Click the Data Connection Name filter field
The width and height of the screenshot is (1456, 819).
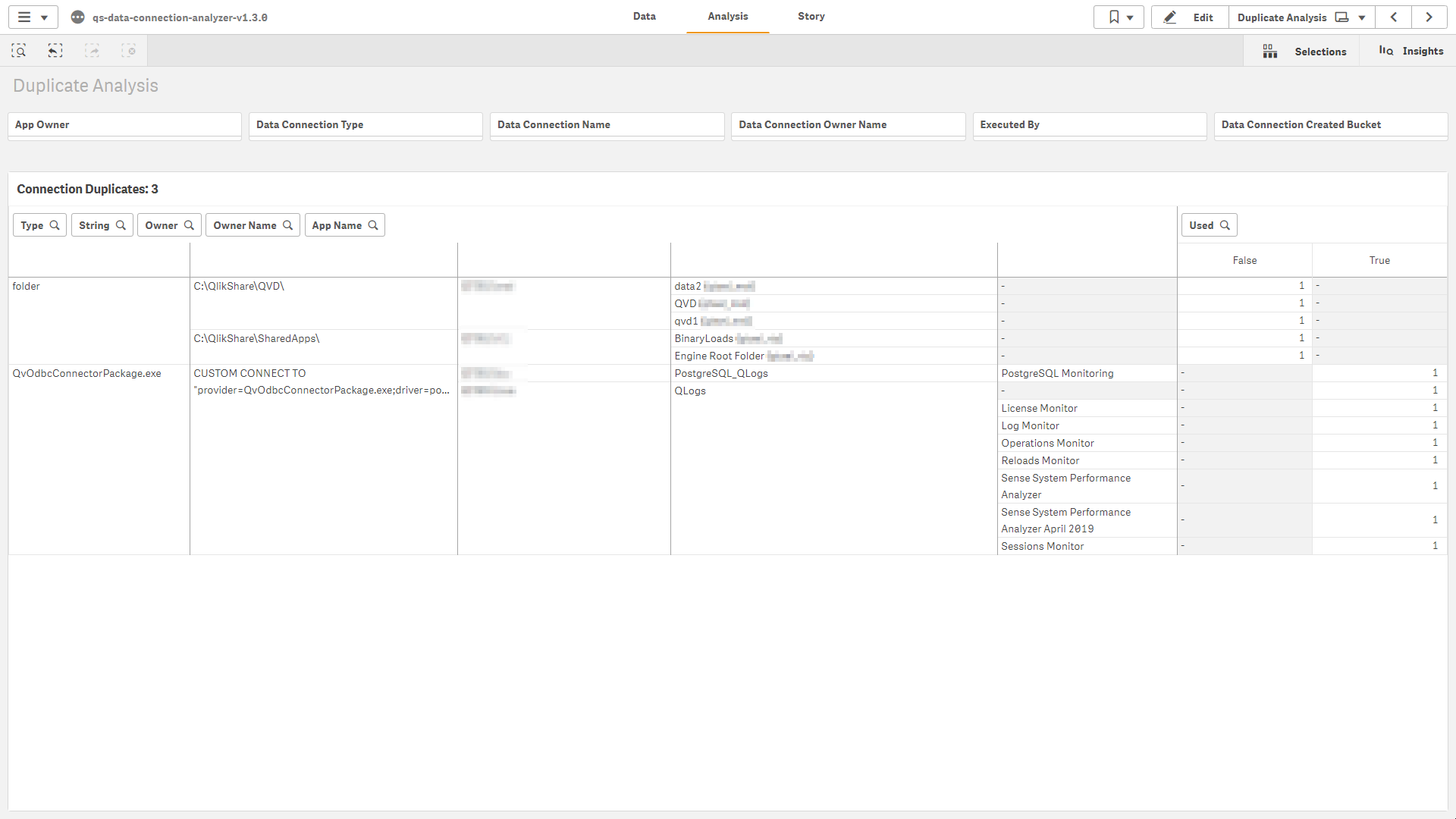[605, 124]
